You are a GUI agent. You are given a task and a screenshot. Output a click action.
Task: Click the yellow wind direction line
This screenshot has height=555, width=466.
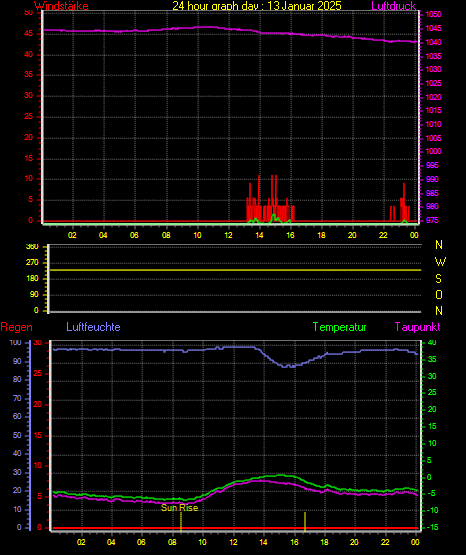tap(235, 270)
